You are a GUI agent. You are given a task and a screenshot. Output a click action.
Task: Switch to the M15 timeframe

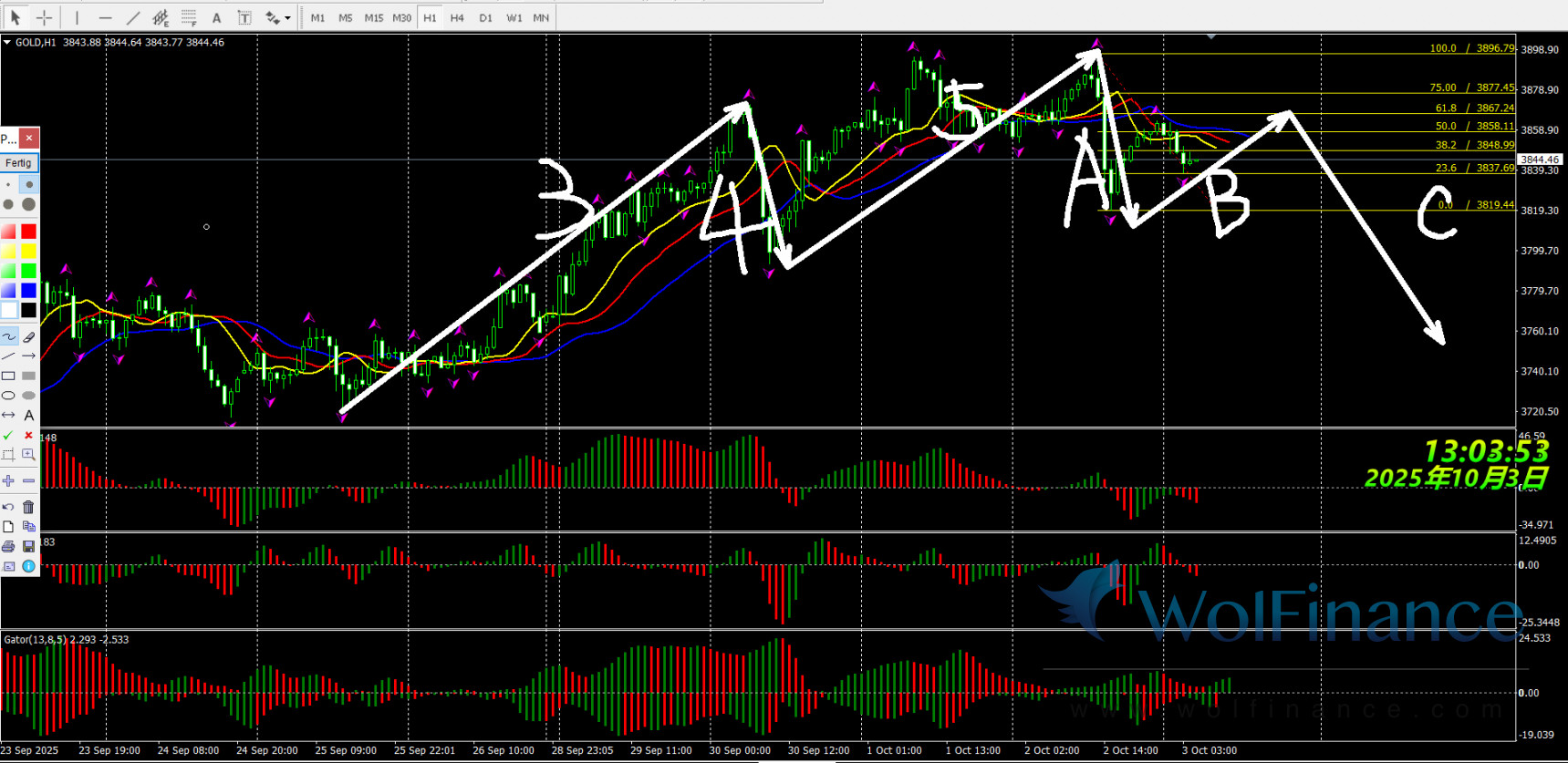point(373,17)
